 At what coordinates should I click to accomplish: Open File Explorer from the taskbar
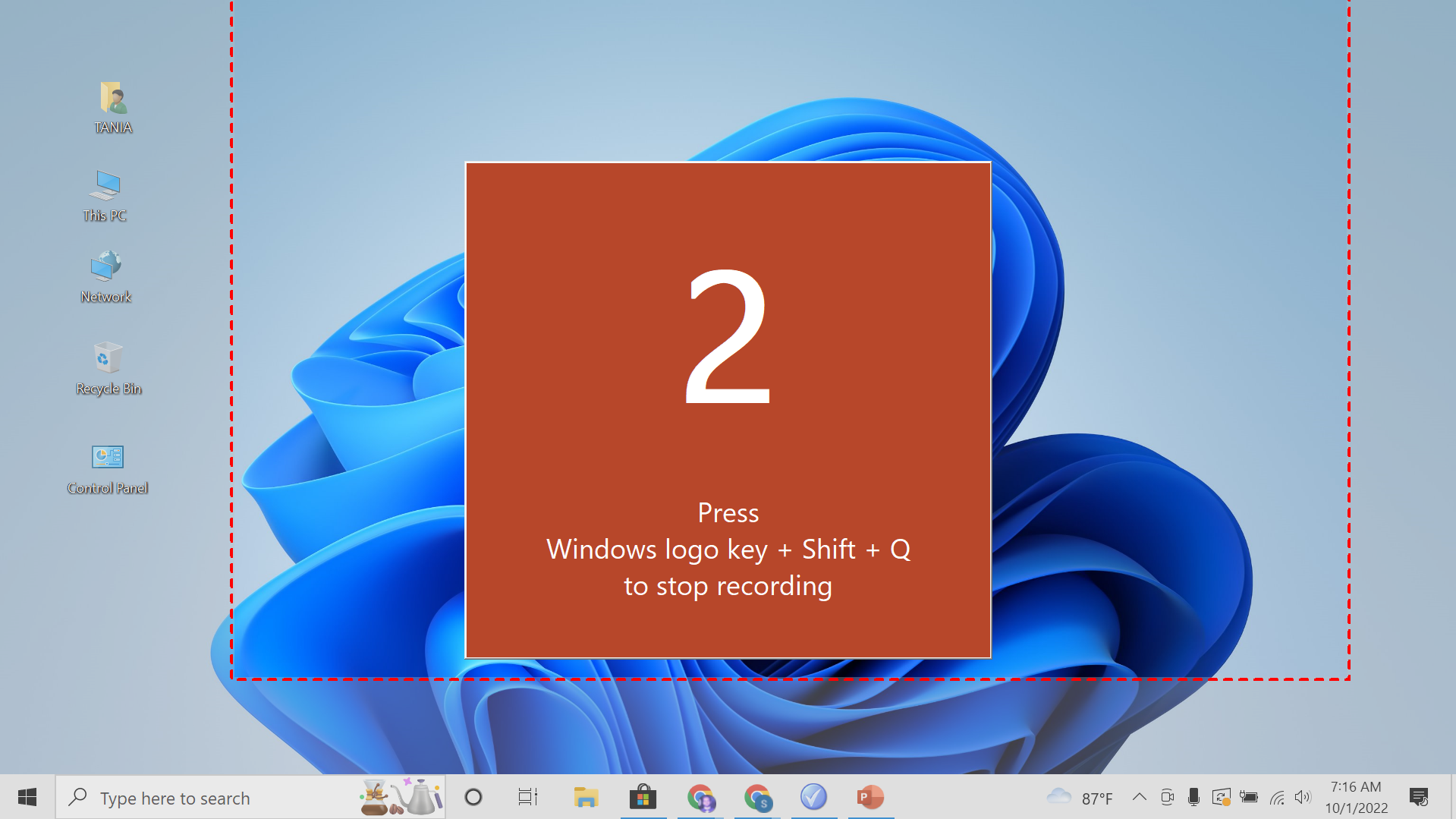click(x=586, y=797)
